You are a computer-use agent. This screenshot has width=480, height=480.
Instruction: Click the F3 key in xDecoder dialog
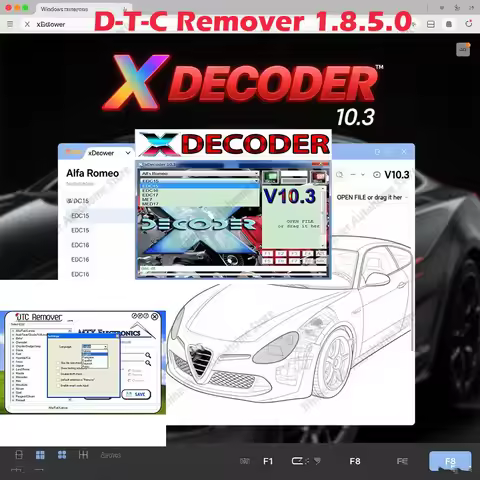(294, 254)
